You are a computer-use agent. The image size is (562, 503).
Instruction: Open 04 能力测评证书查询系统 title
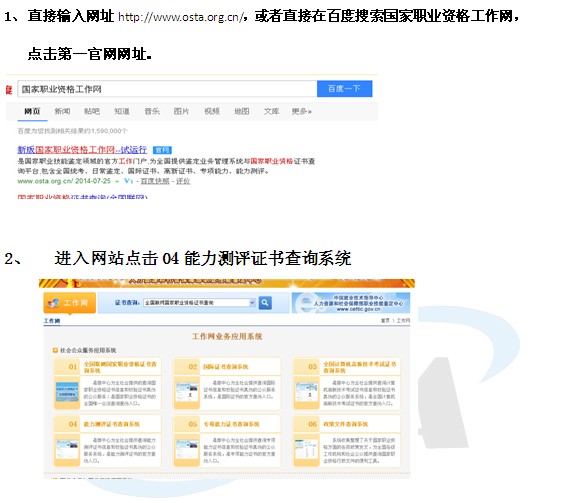[111, 424]
